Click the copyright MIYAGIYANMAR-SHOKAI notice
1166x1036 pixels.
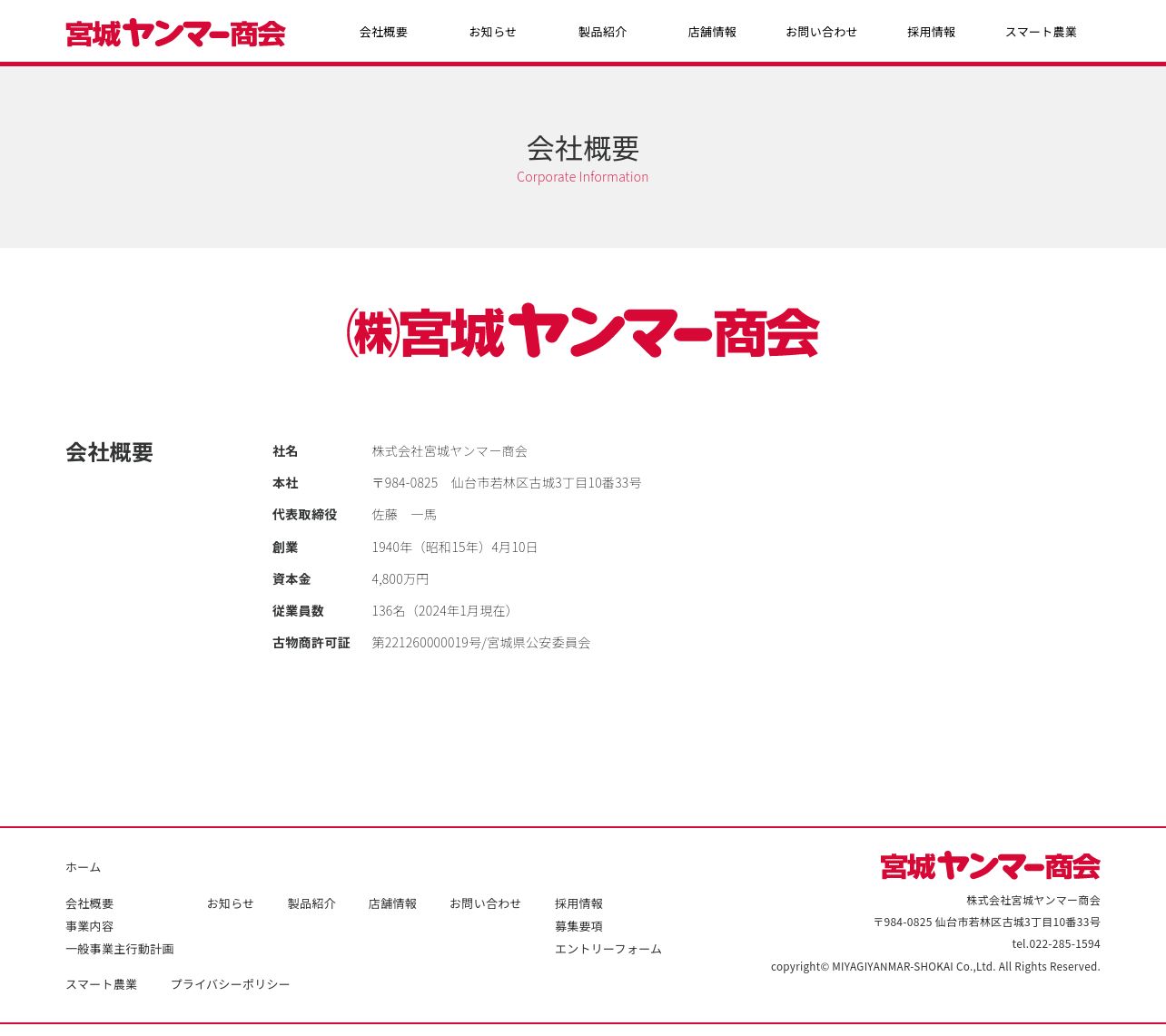pyautogui.click(x=935, y=967)
